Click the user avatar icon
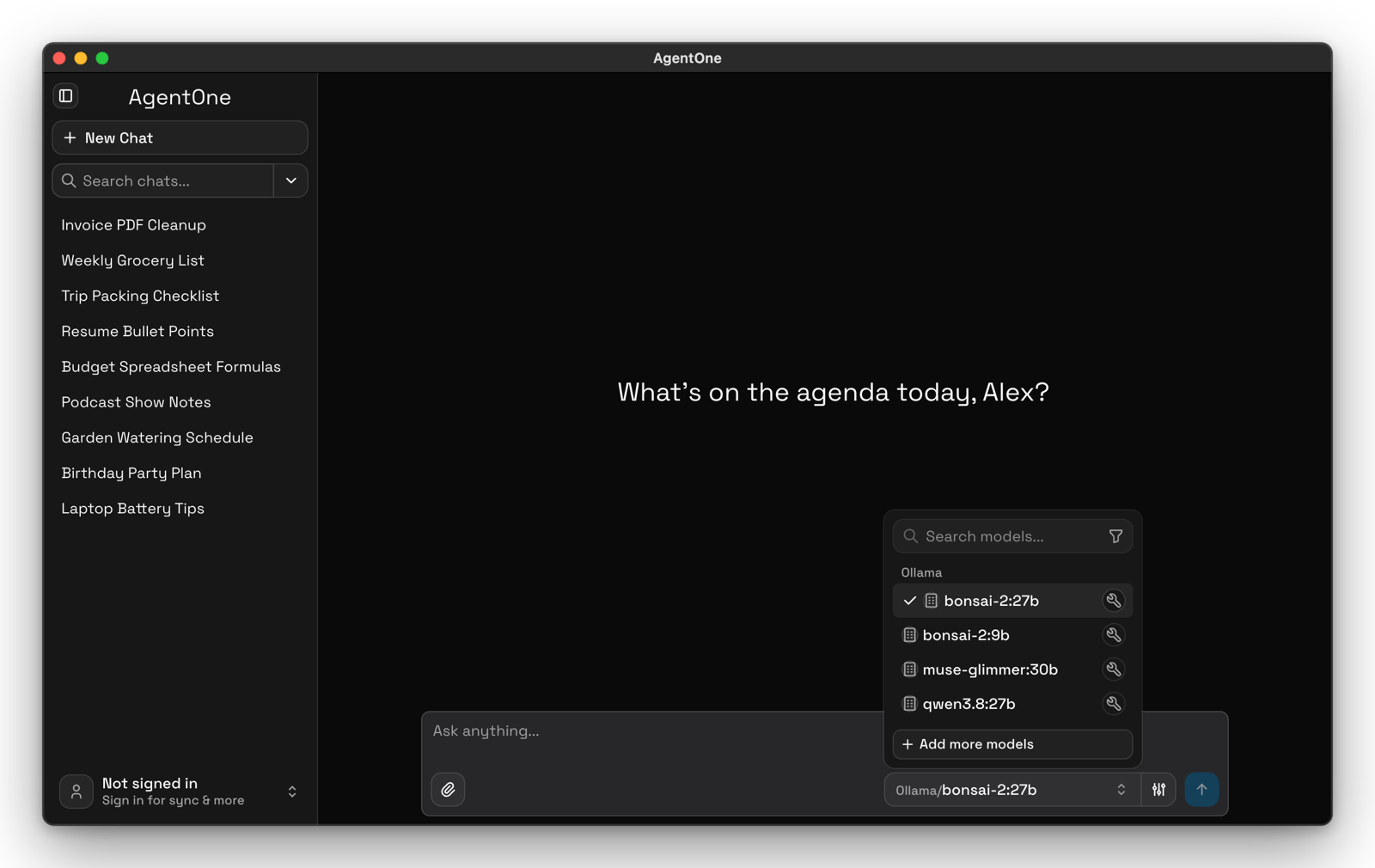Viewport: 1375px width, 868px height. click(x=76, y=792)
